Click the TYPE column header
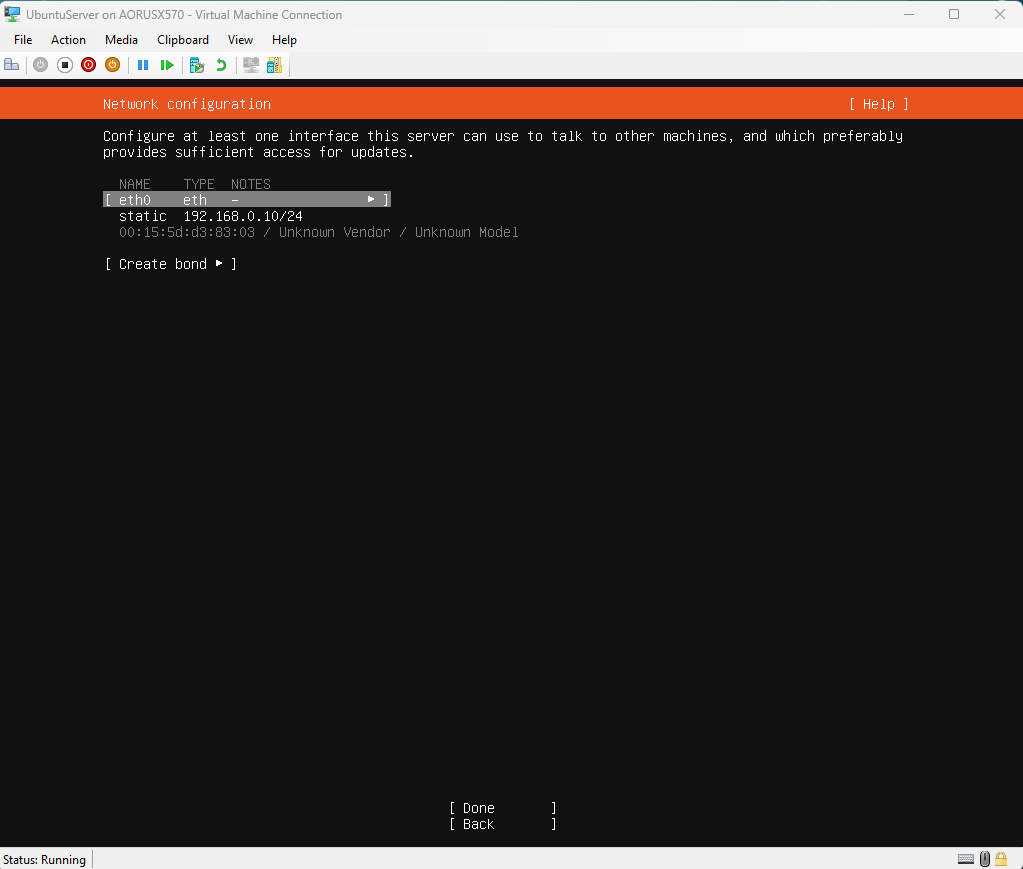Screen dimensions: 1023x869 pos(199,184)
